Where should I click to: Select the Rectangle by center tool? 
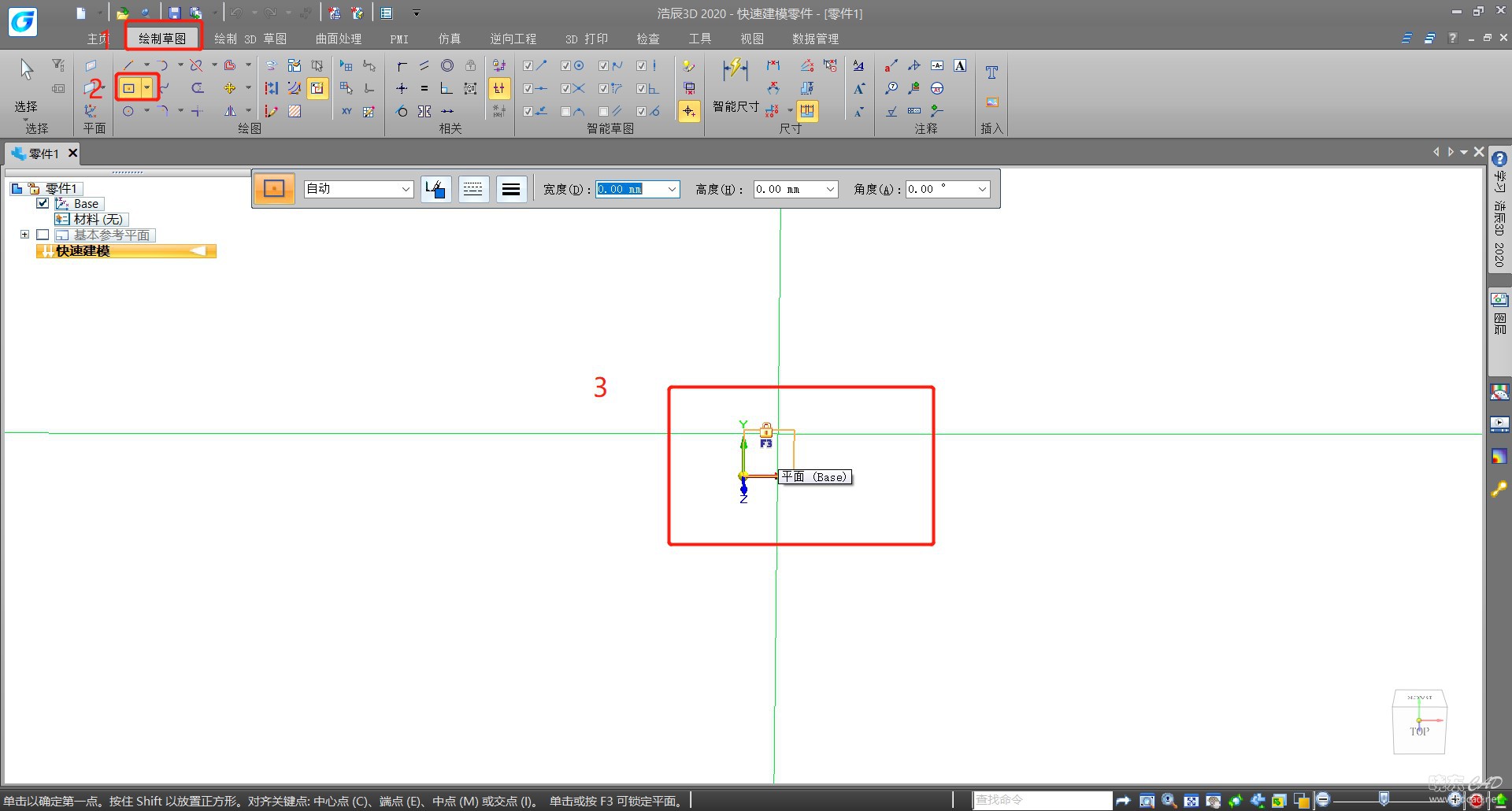tap(129, 88)
